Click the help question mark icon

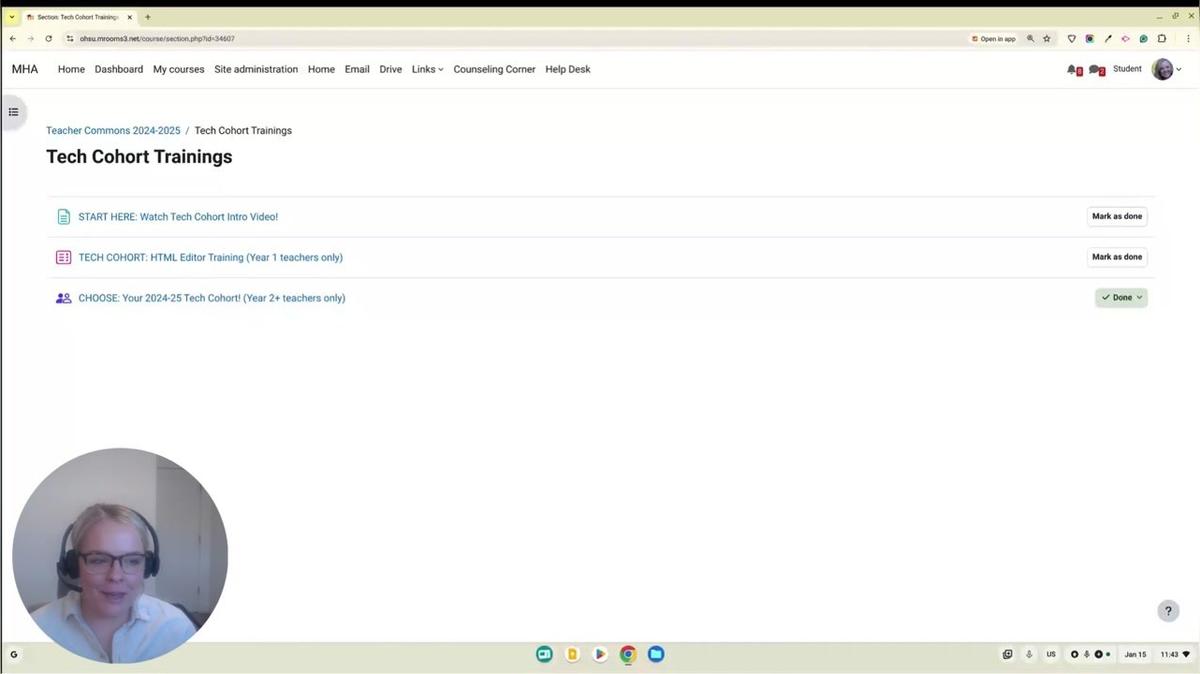coord(1168,611)
